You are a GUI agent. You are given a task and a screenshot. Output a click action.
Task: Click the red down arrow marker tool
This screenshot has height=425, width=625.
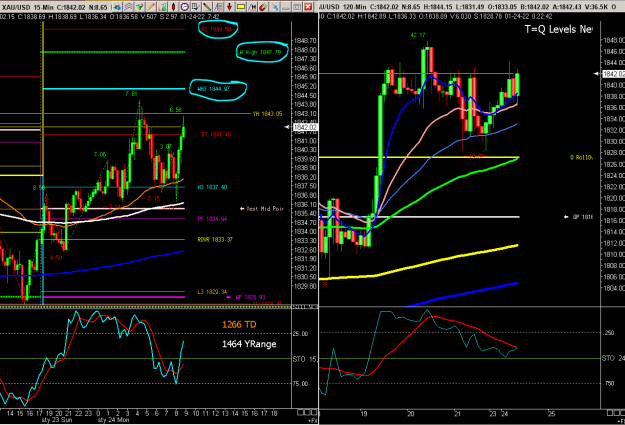click(x=230, y=7)
